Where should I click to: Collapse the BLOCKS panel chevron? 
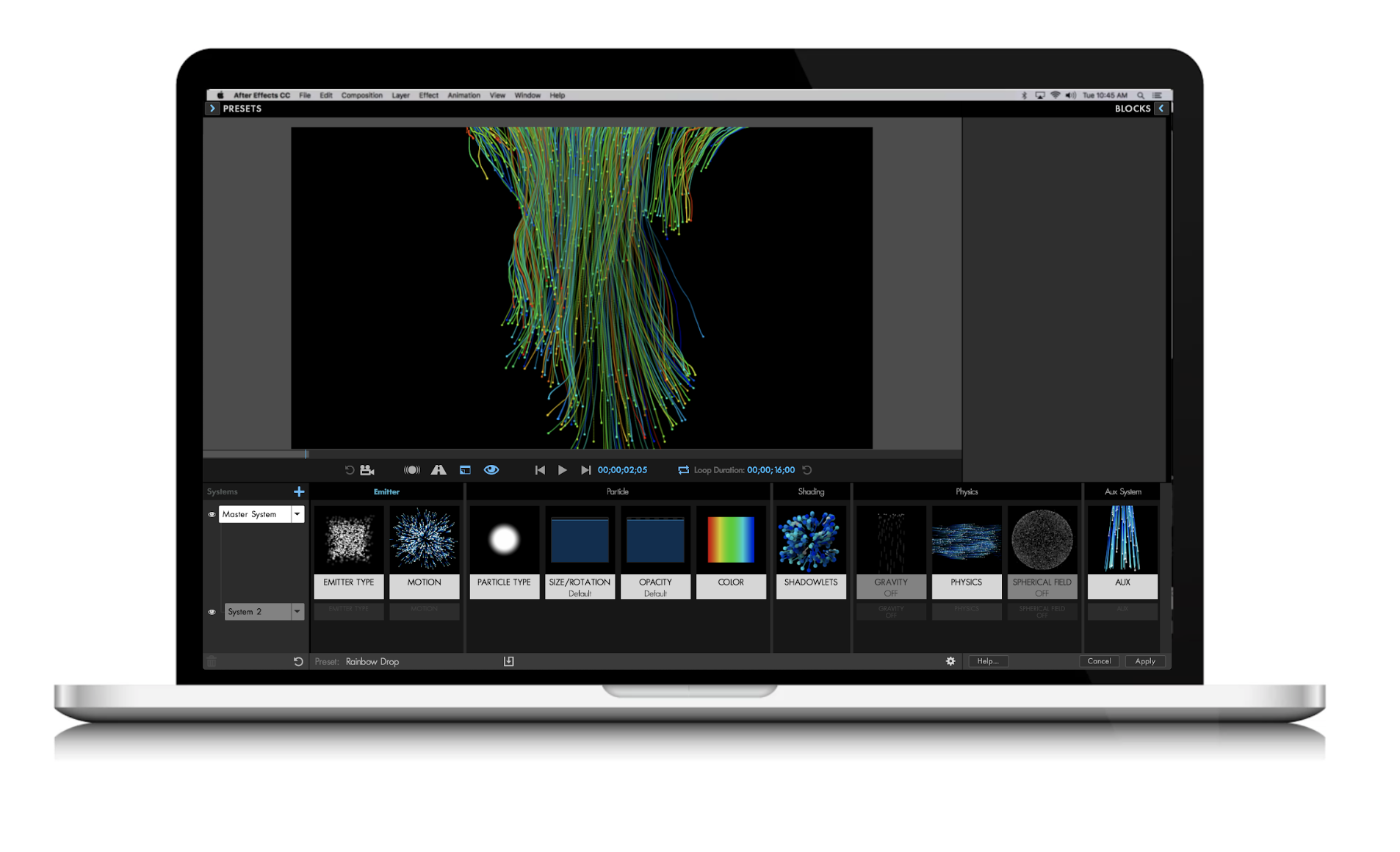point(1161,109)
